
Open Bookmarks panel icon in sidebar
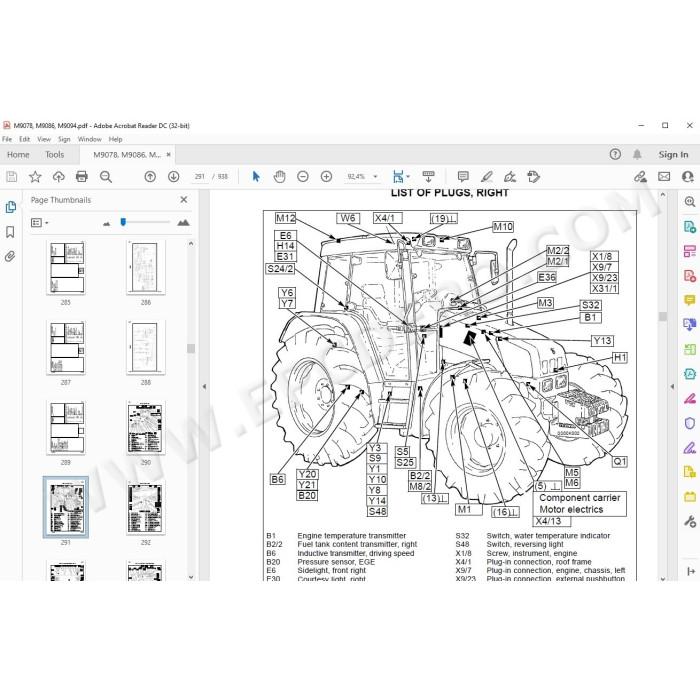(10, 232)
